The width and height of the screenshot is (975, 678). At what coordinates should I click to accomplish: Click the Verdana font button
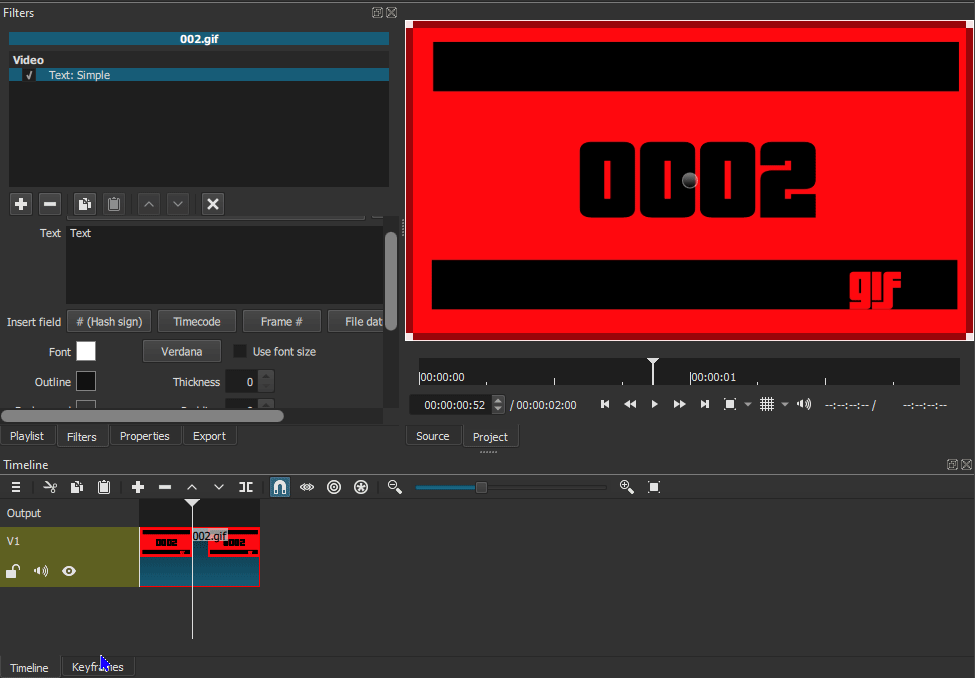click(181, 352)
